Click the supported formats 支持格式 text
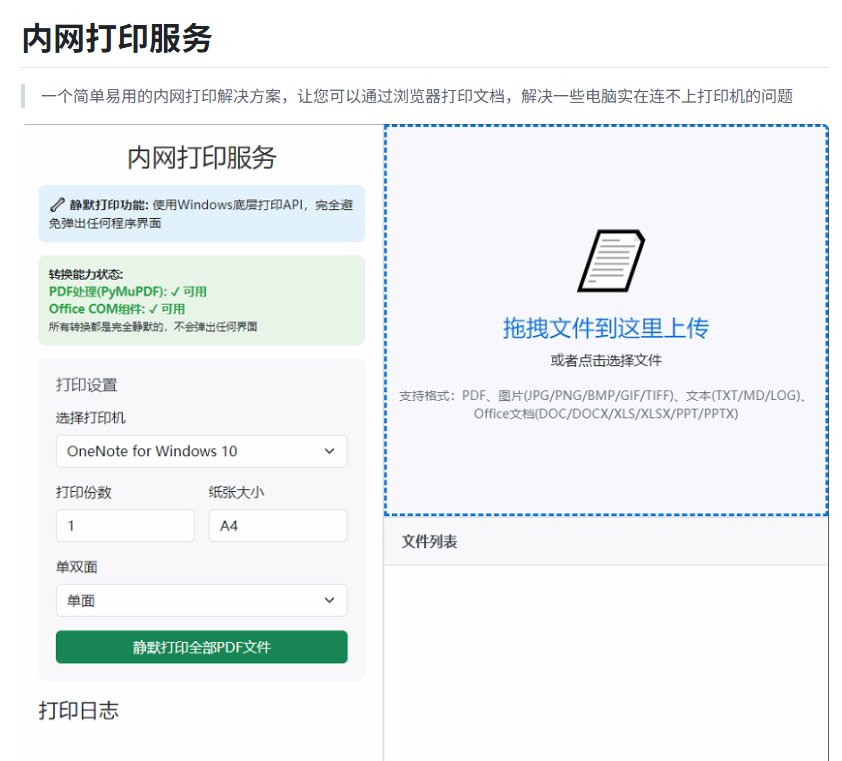 pyautogui.click(x=606, y=404)
